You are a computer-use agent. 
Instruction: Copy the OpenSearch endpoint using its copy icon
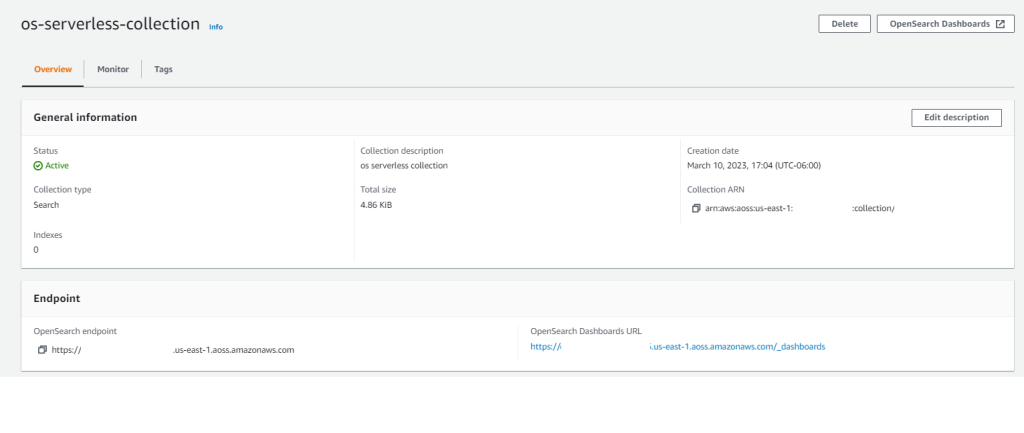pyautogui.click(x=42, y=350)
